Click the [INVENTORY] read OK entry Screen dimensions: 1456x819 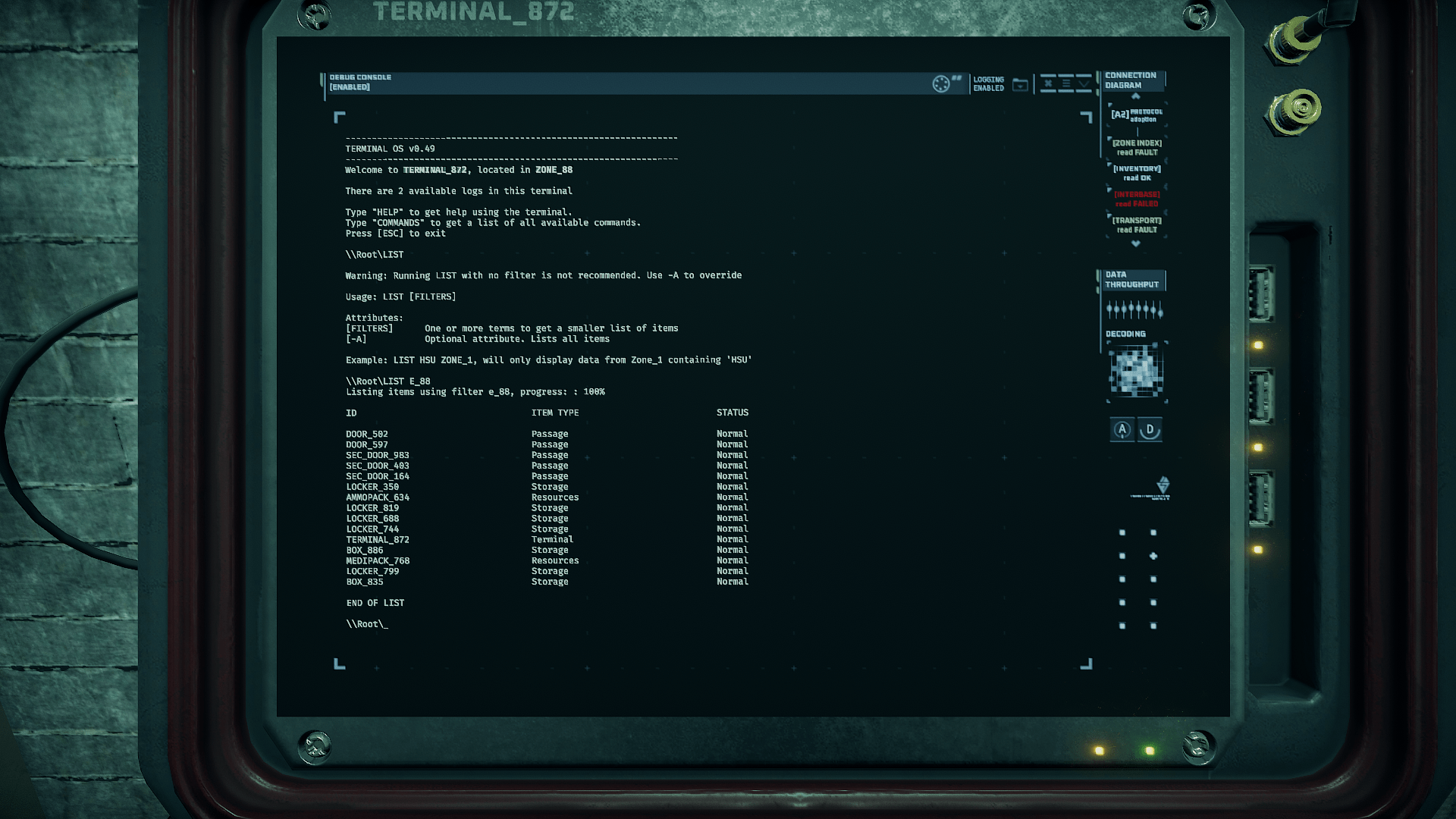coord(1136,173)
